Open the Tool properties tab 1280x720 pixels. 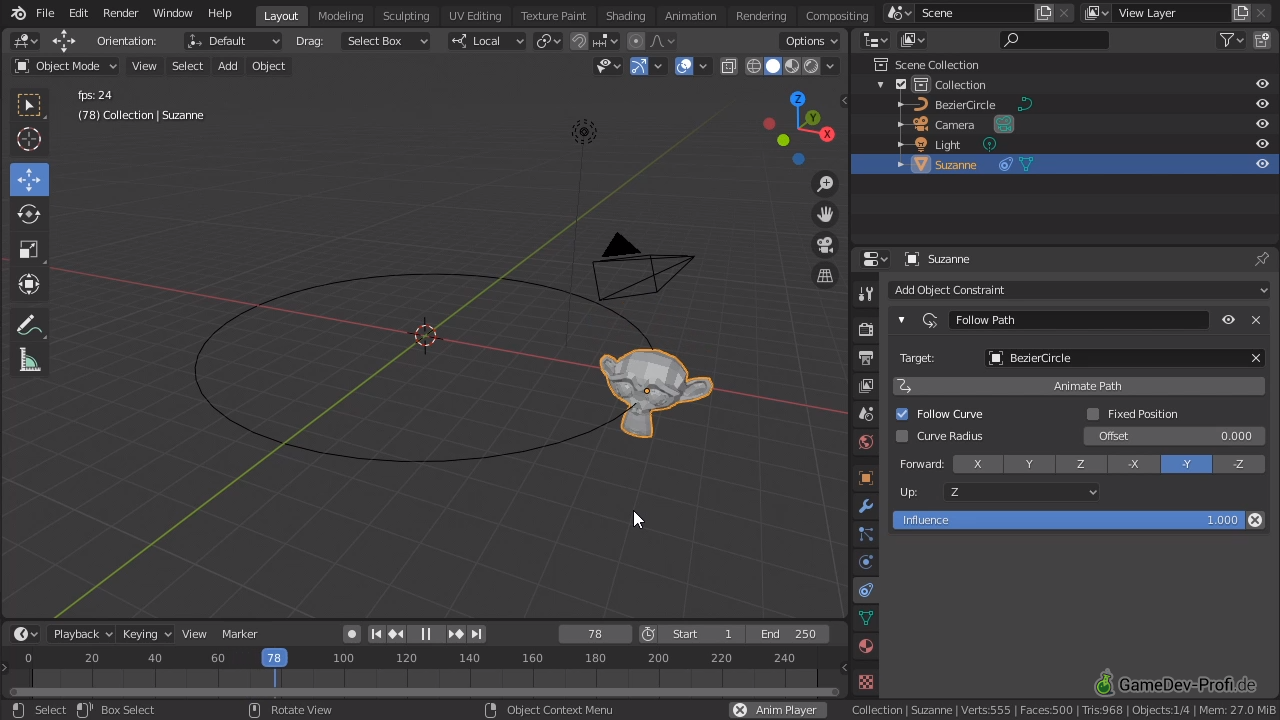tap(866, 294)
